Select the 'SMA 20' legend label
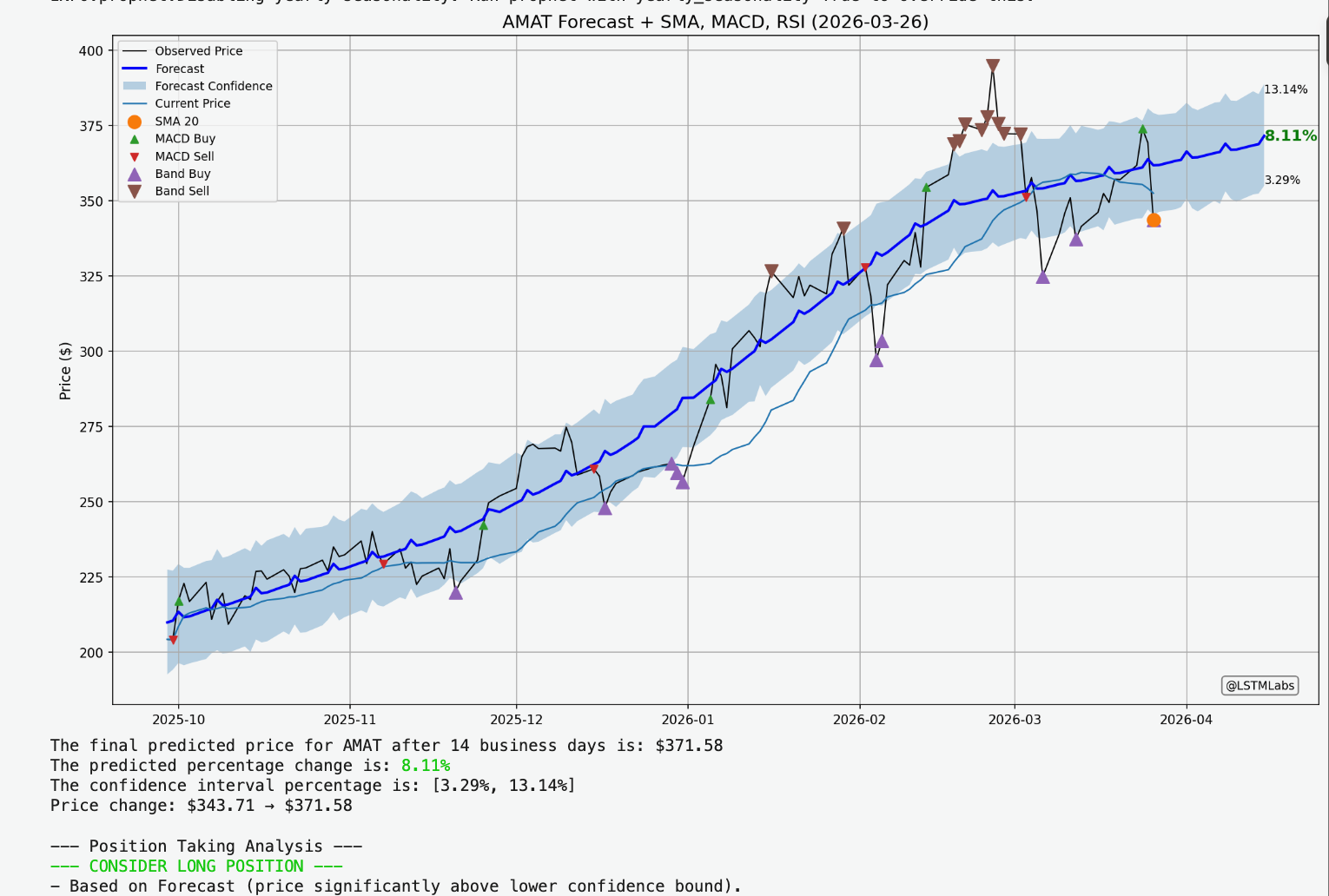Screen dimensions: 1329x896 (x=177, y=122)
